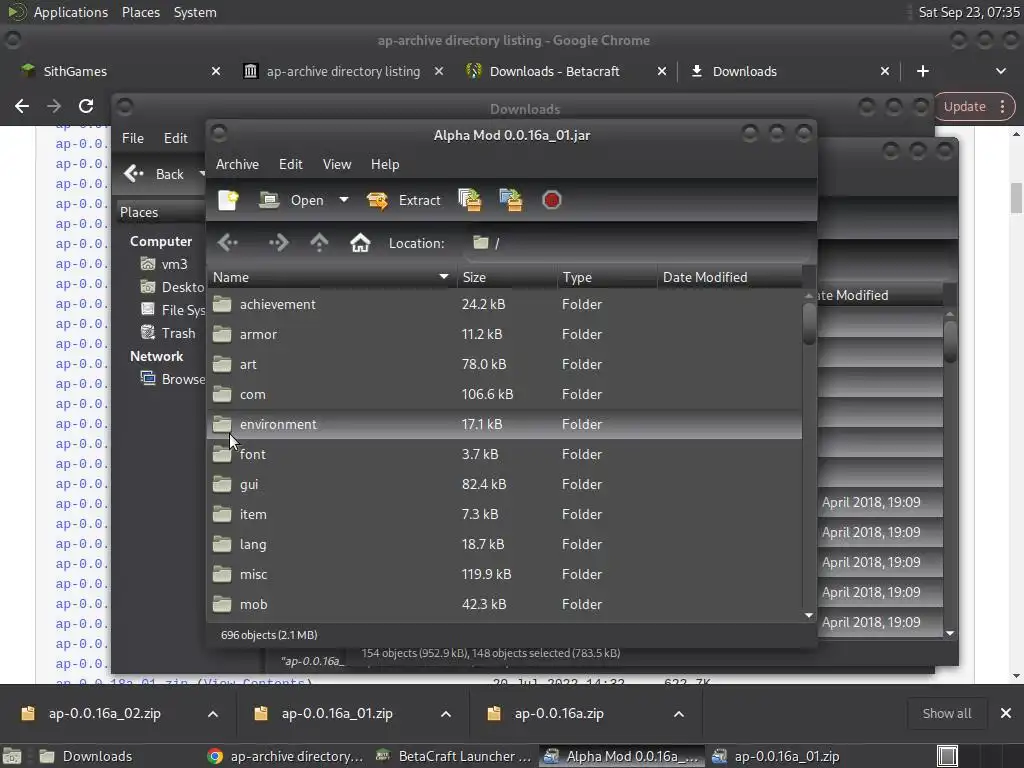1024x768 pixels.
Task: Open the Archive menu
Action: [237, 165]
